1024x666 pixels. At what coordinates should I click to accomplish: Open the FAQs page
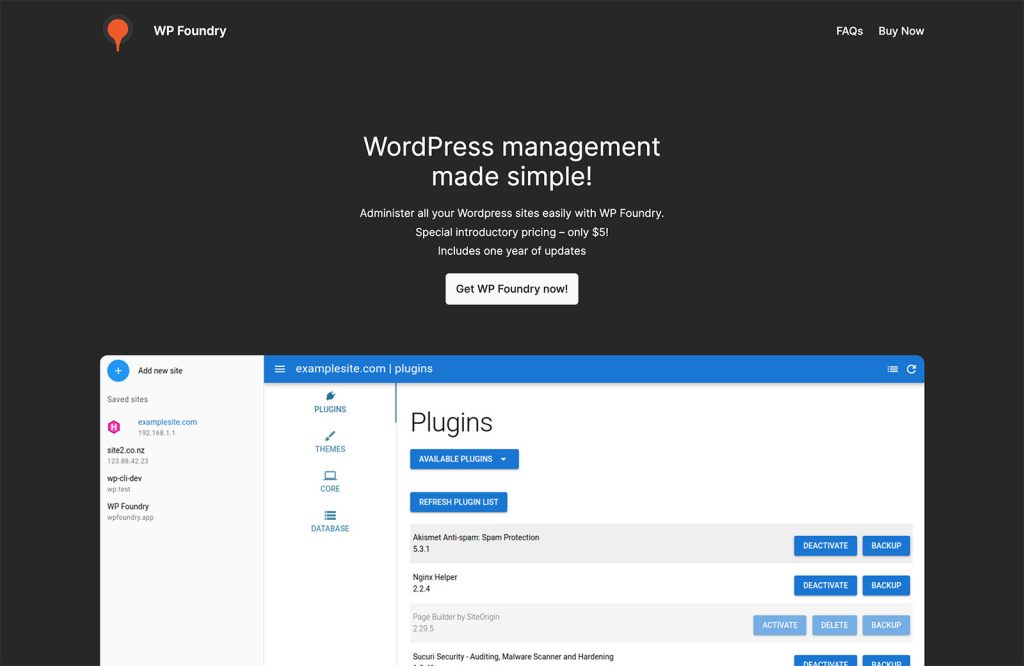(849, 31)
